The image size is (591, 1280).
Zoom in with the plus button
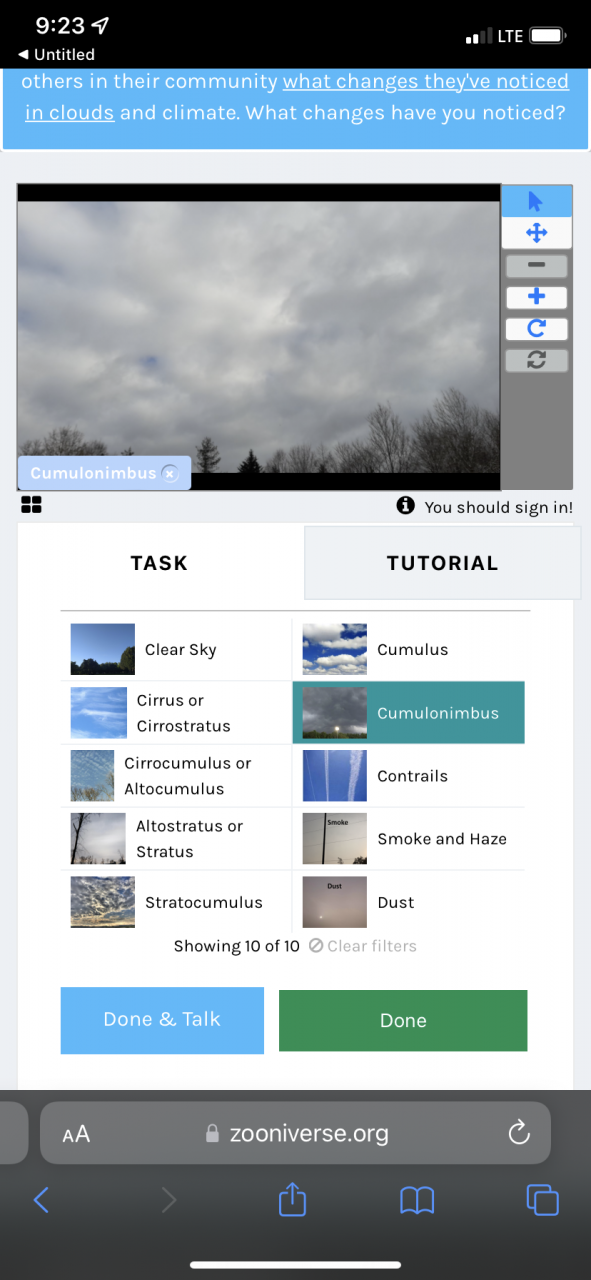[536, 297]
